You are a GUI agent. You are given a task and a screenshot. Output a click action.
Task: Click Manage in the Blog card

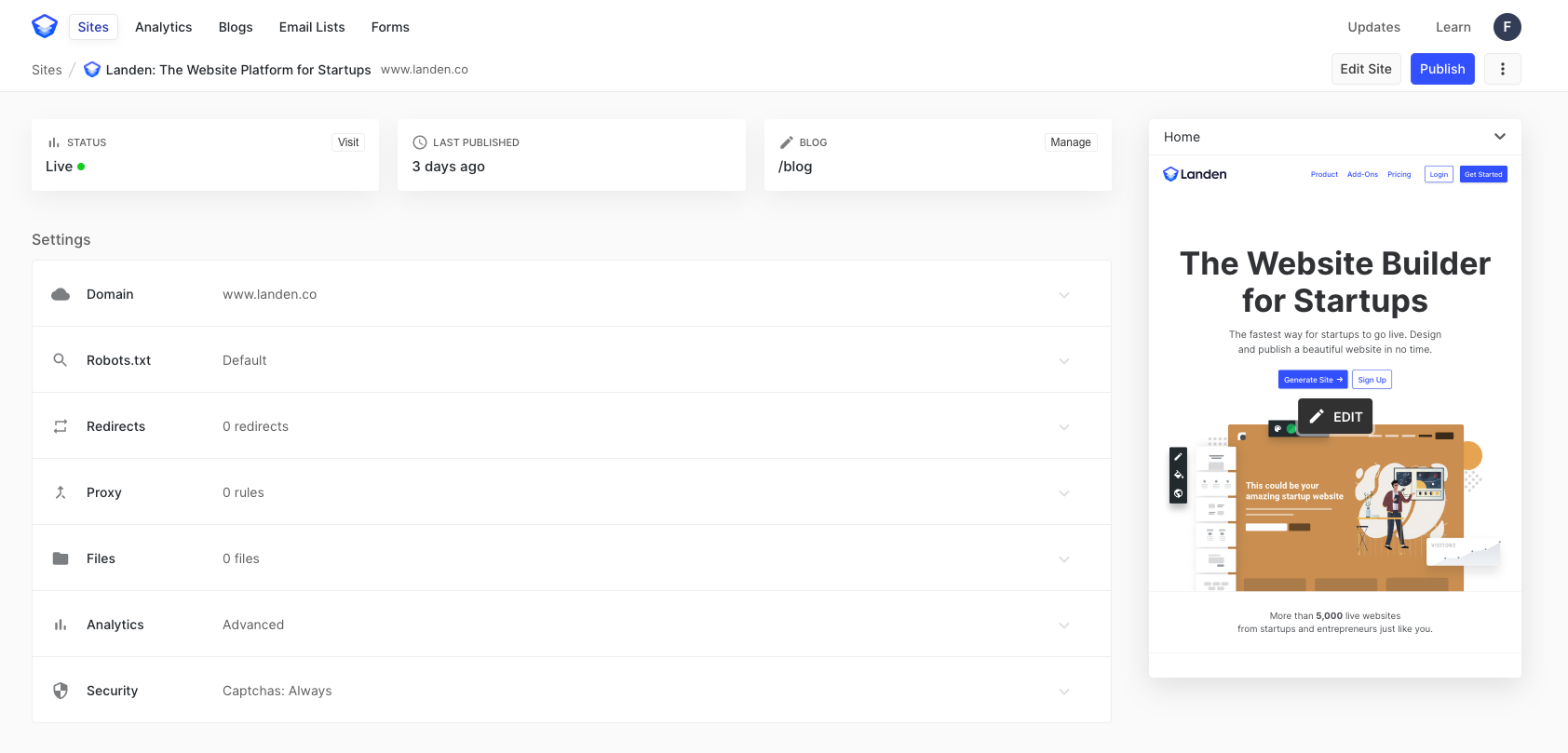click(x=1070, y=142)
